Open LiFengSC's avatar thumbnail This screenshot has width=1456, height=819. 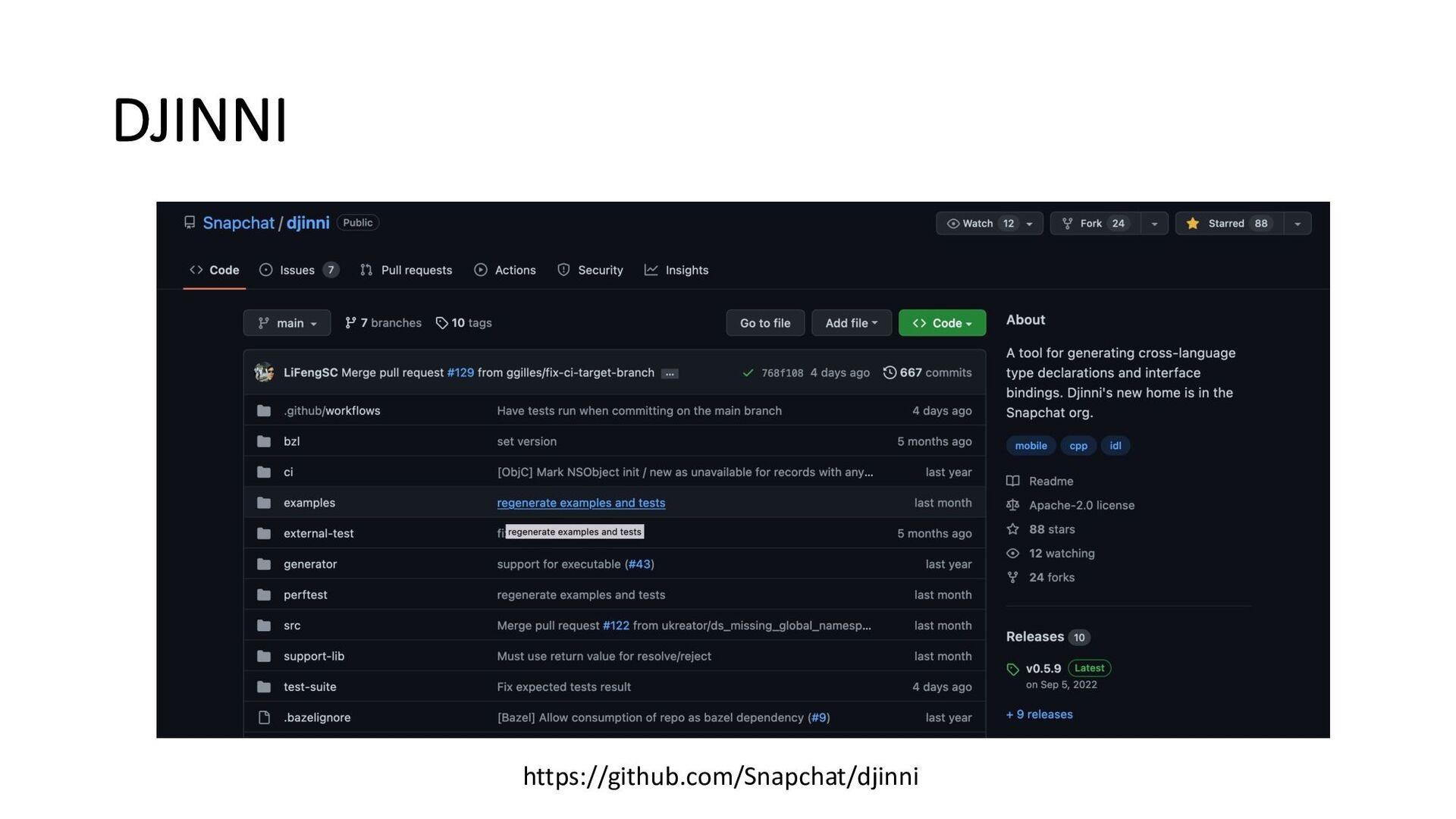264,372
